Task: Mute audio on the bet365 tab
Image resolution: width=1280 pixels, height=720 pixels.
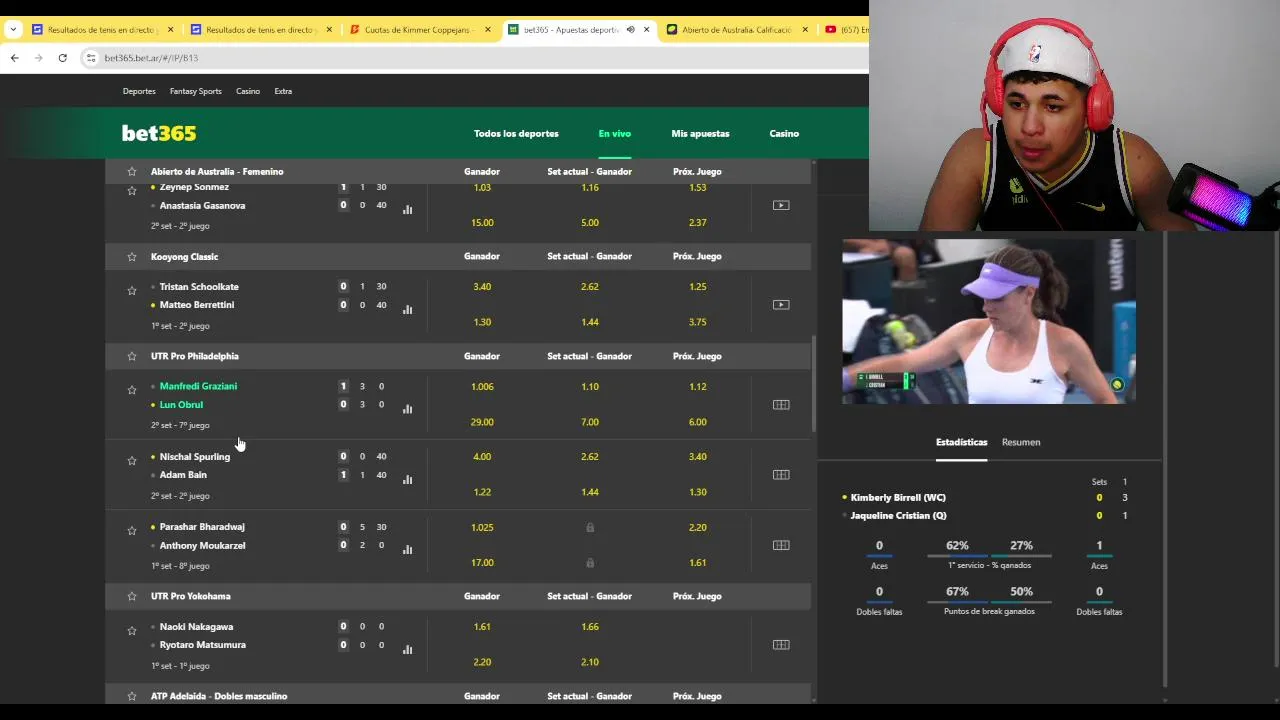Action: [630, 30]
